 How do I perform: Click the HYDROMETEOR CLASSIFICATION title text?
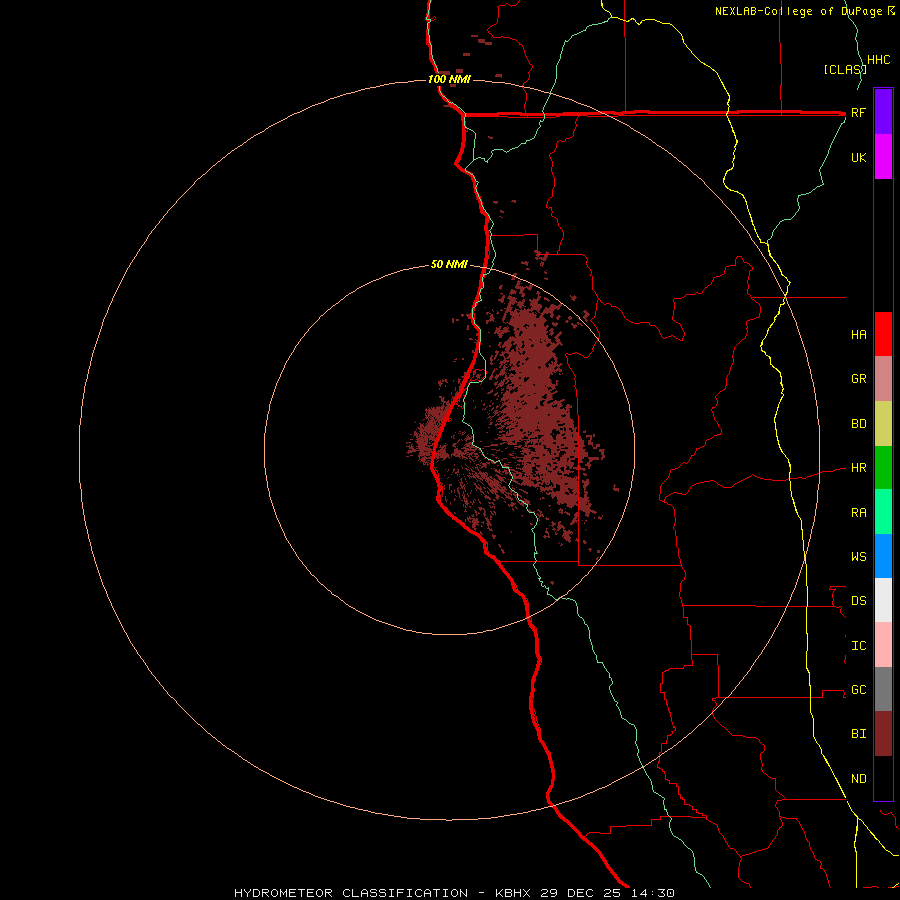coord(351,893)
